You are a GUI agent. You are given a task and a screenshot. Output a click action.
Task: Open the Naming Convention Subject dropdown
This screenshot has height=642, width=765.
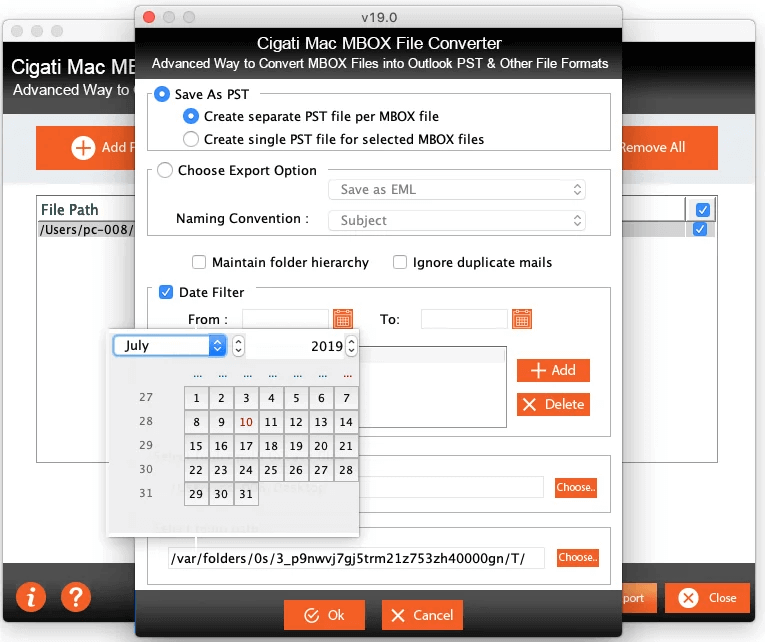pyautogui.click(x=457, y=221)
